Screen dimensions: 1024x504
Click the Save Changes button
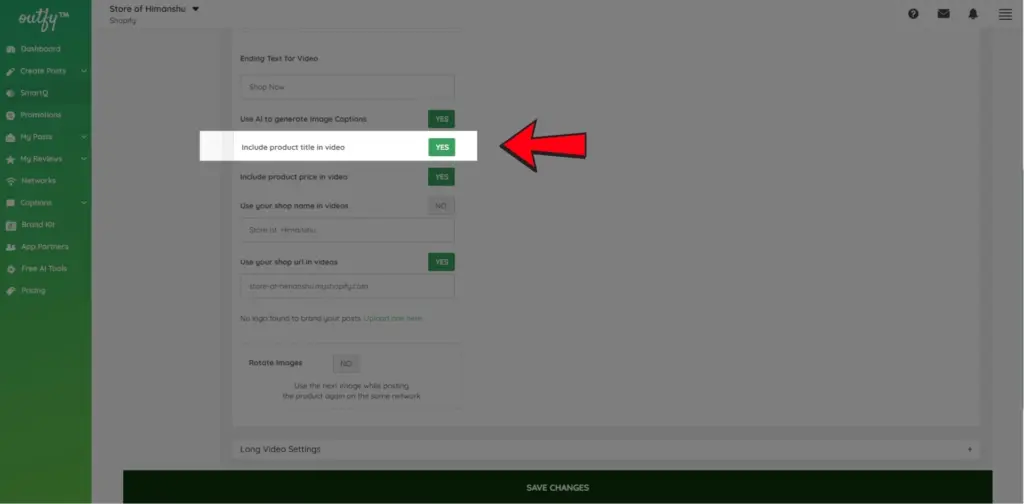tap(557, 488)
